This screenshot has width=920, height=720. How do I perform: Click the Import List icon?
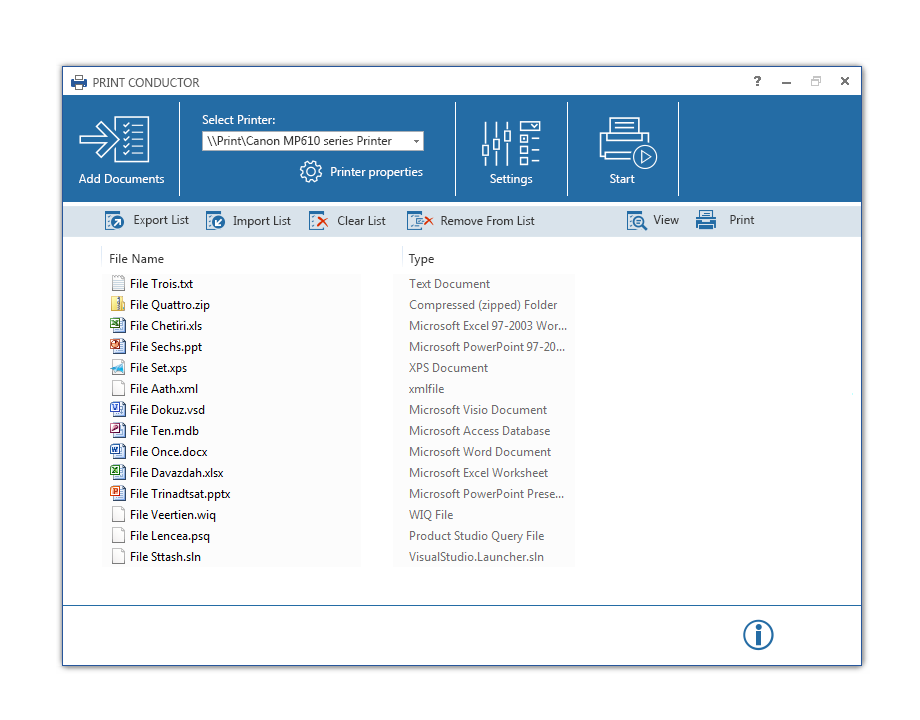coord(216,221)
